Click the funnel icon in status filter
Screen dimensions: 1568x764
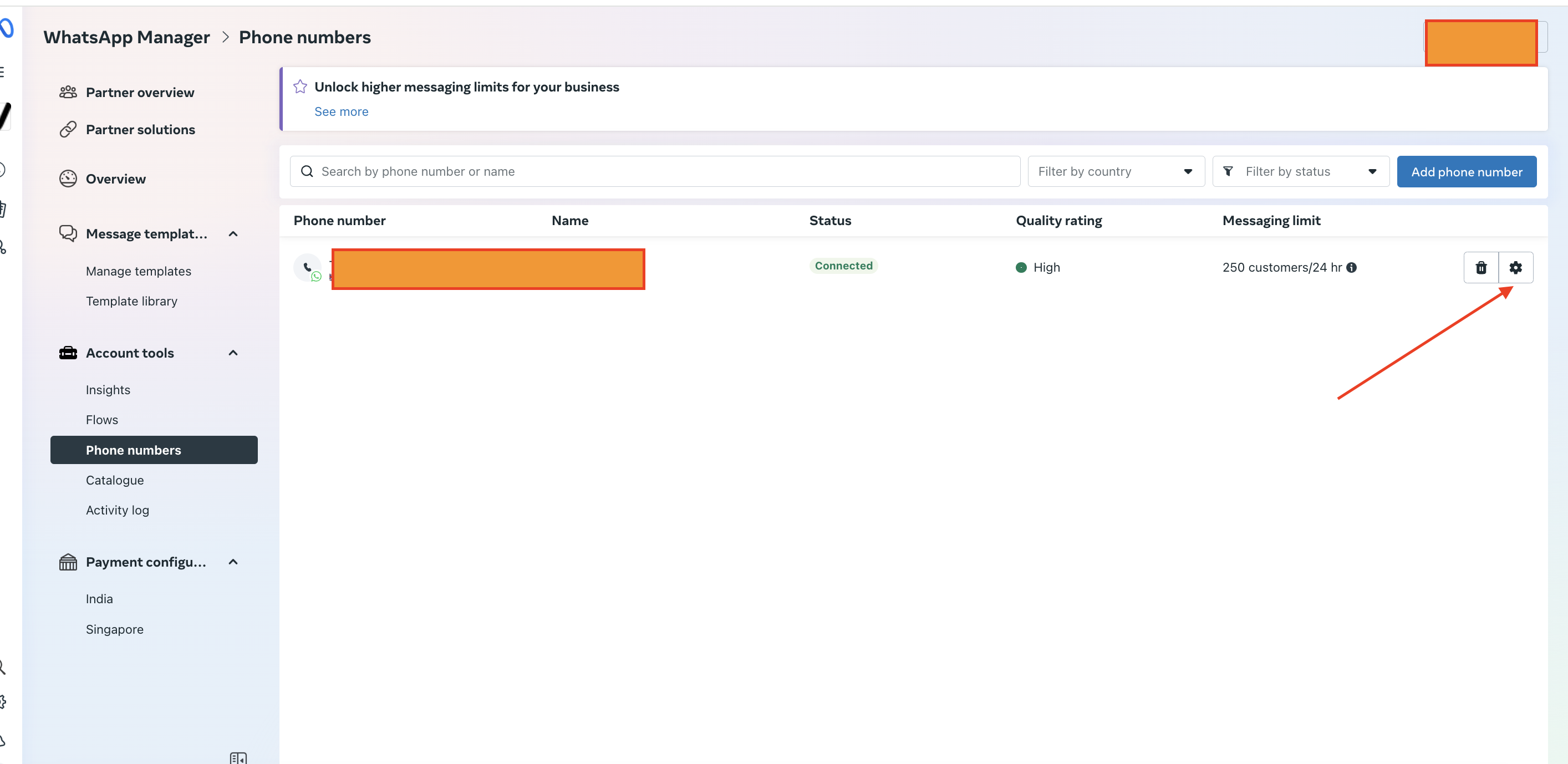click(x=1228, y=172)
